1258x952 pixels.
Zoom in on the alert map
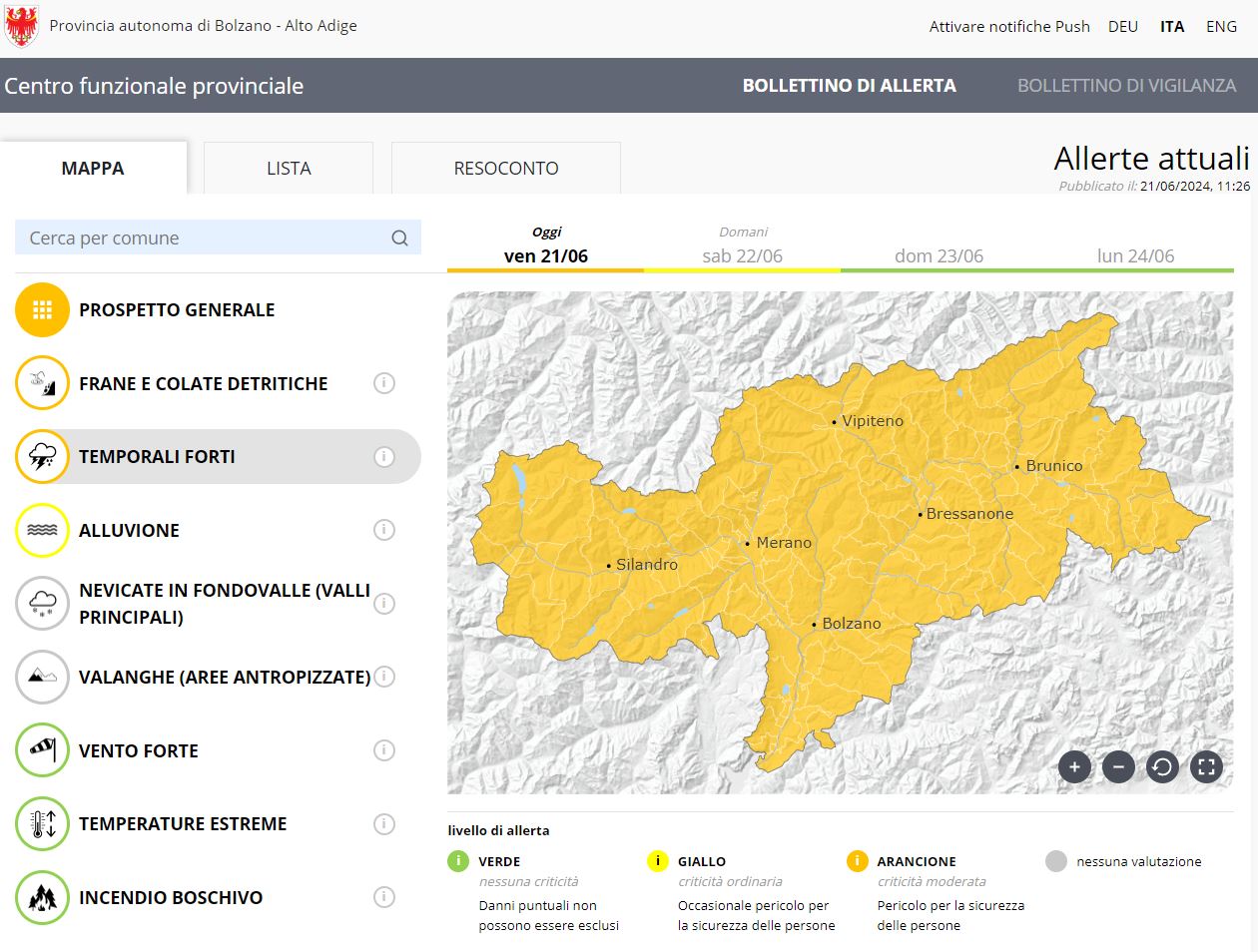[x=1074, y=766]
